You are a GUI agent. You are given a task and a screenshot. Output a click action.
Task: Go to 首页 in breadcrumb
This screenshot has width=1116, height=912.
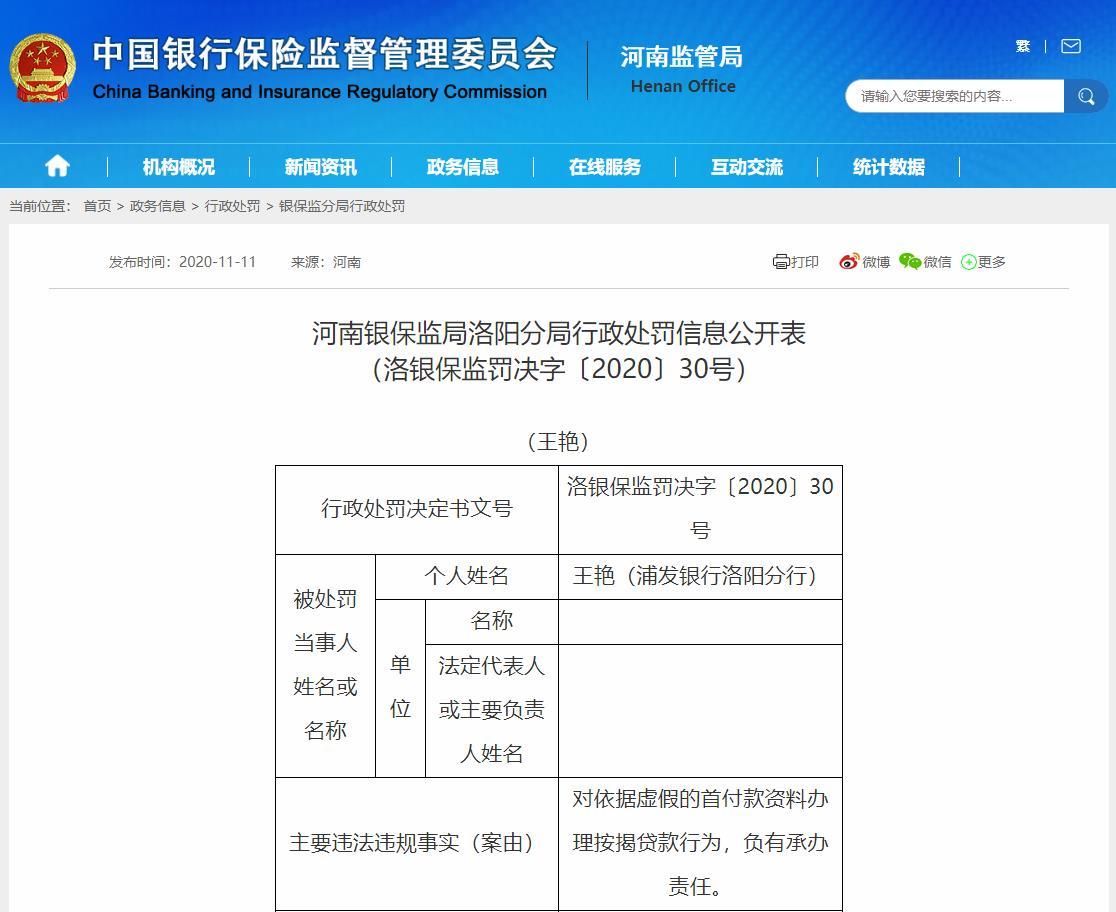coord(98,206)
